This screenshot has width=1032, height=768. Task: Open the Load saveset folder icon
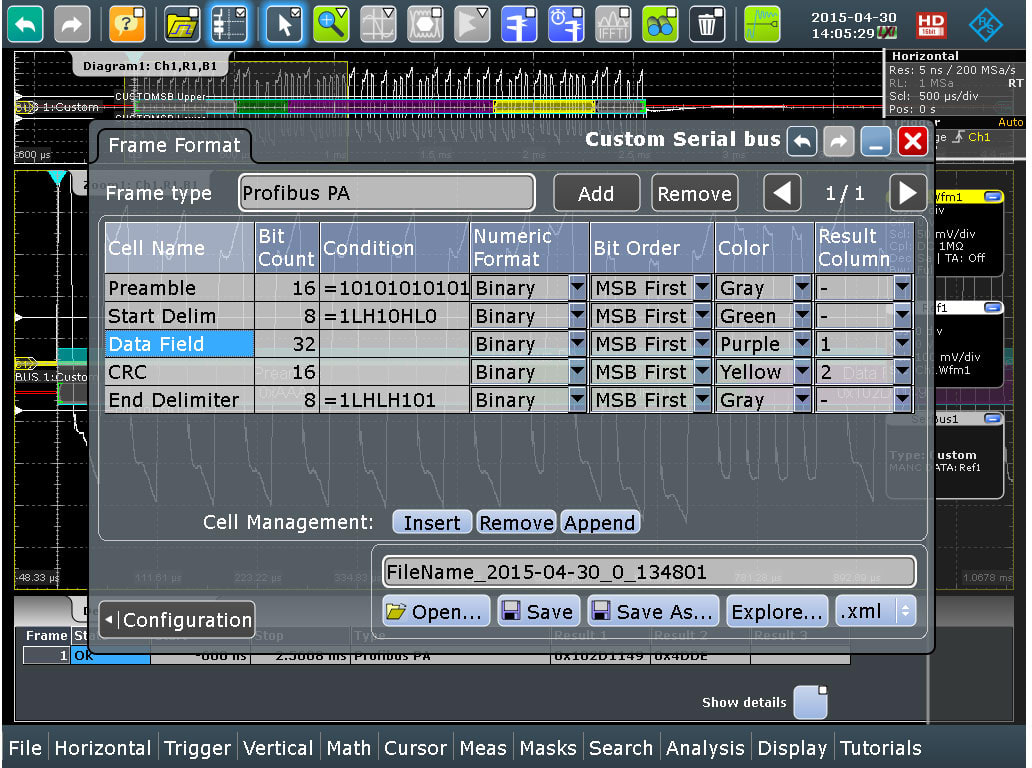182,24
